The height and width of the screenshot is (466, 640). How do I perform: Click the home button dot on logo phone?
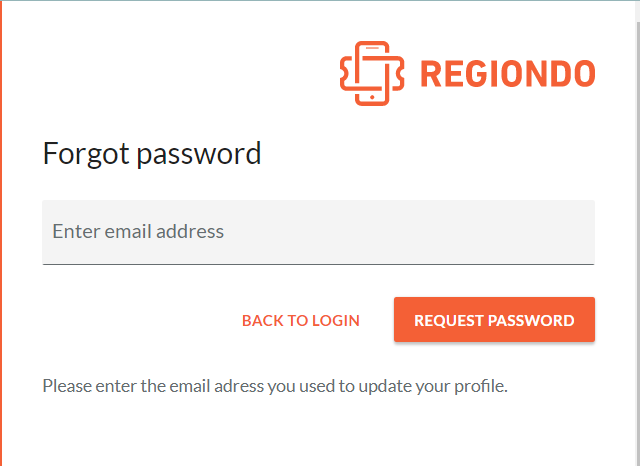point(372,97)
